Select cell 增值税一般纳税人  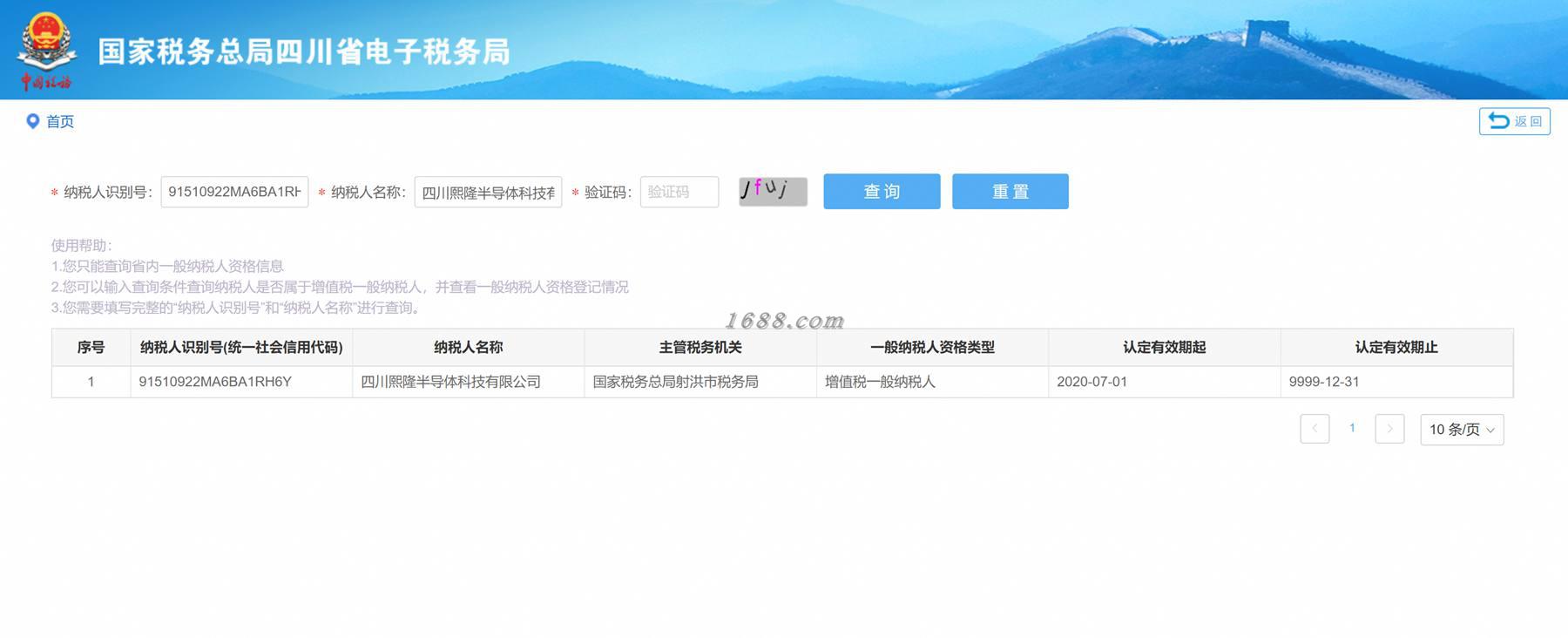pyautogui.click(x=932, y=382)
